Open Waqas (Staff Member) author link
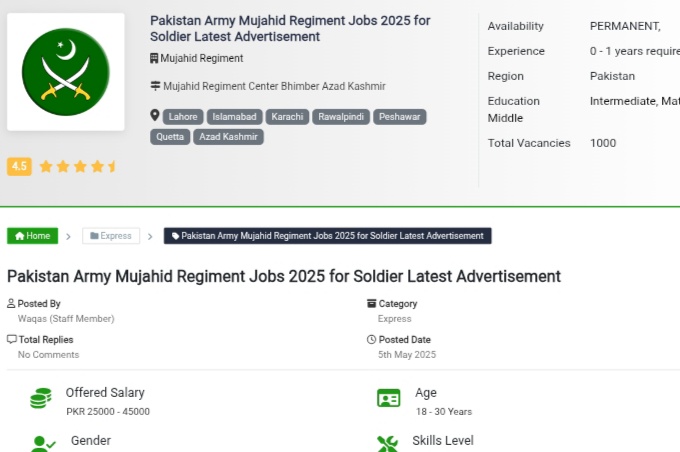Viewport: 680px width, 452px height. point(66,319)
